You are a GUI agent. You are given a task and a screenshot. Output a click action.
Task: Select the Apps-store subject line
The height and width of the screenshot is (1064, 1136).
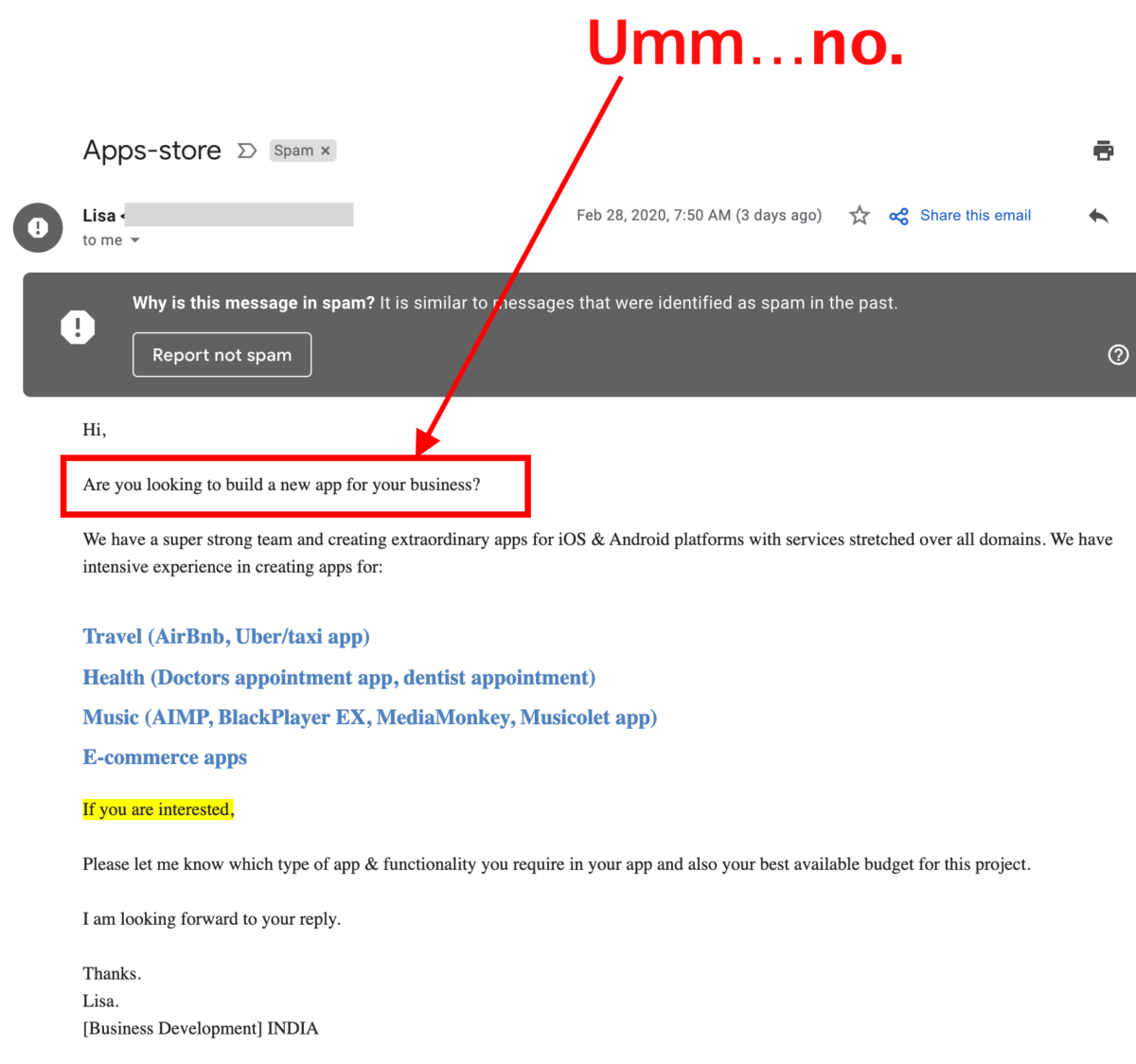[151, 150]
